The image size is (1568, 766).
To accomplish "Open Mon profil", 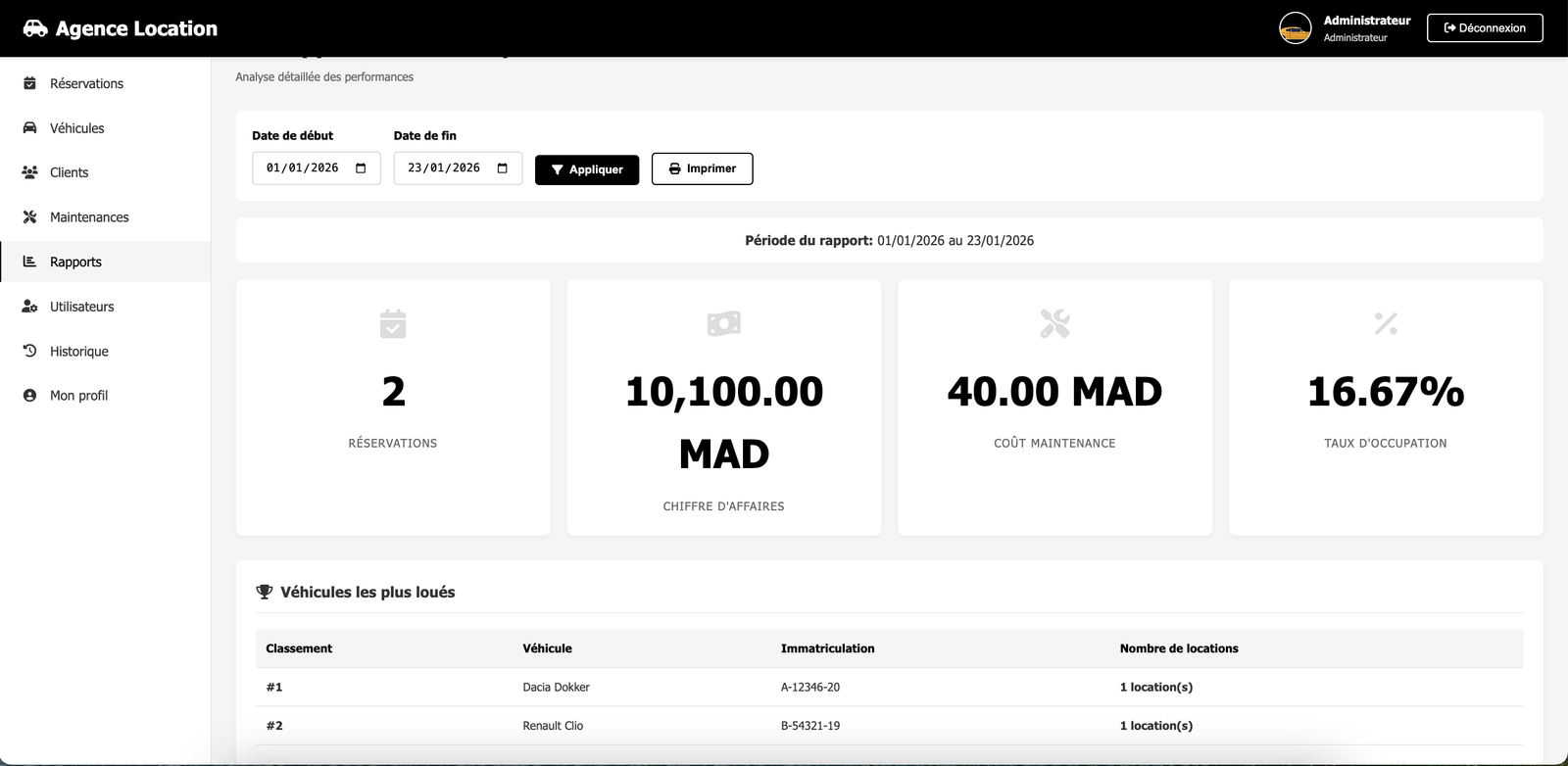I will point(105,396).
